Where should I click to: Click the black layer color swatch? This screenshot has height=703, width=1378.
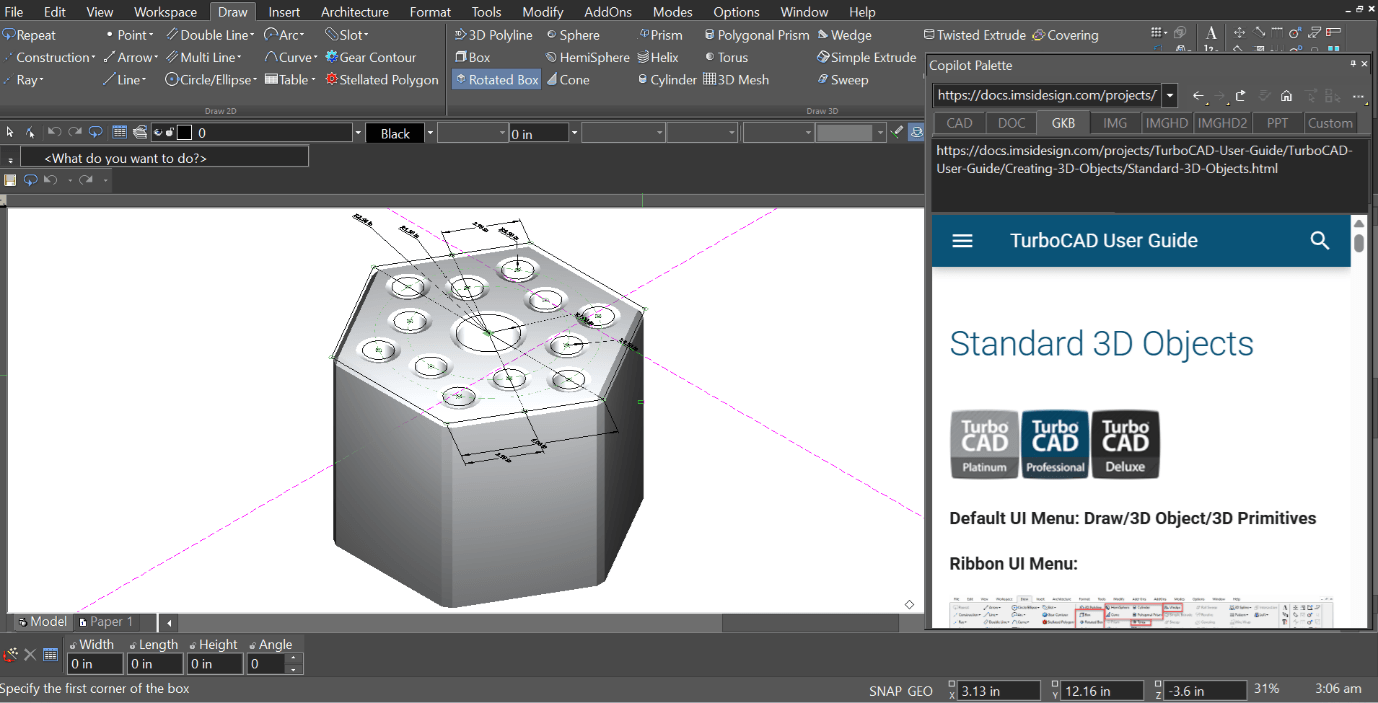point(184,133)
